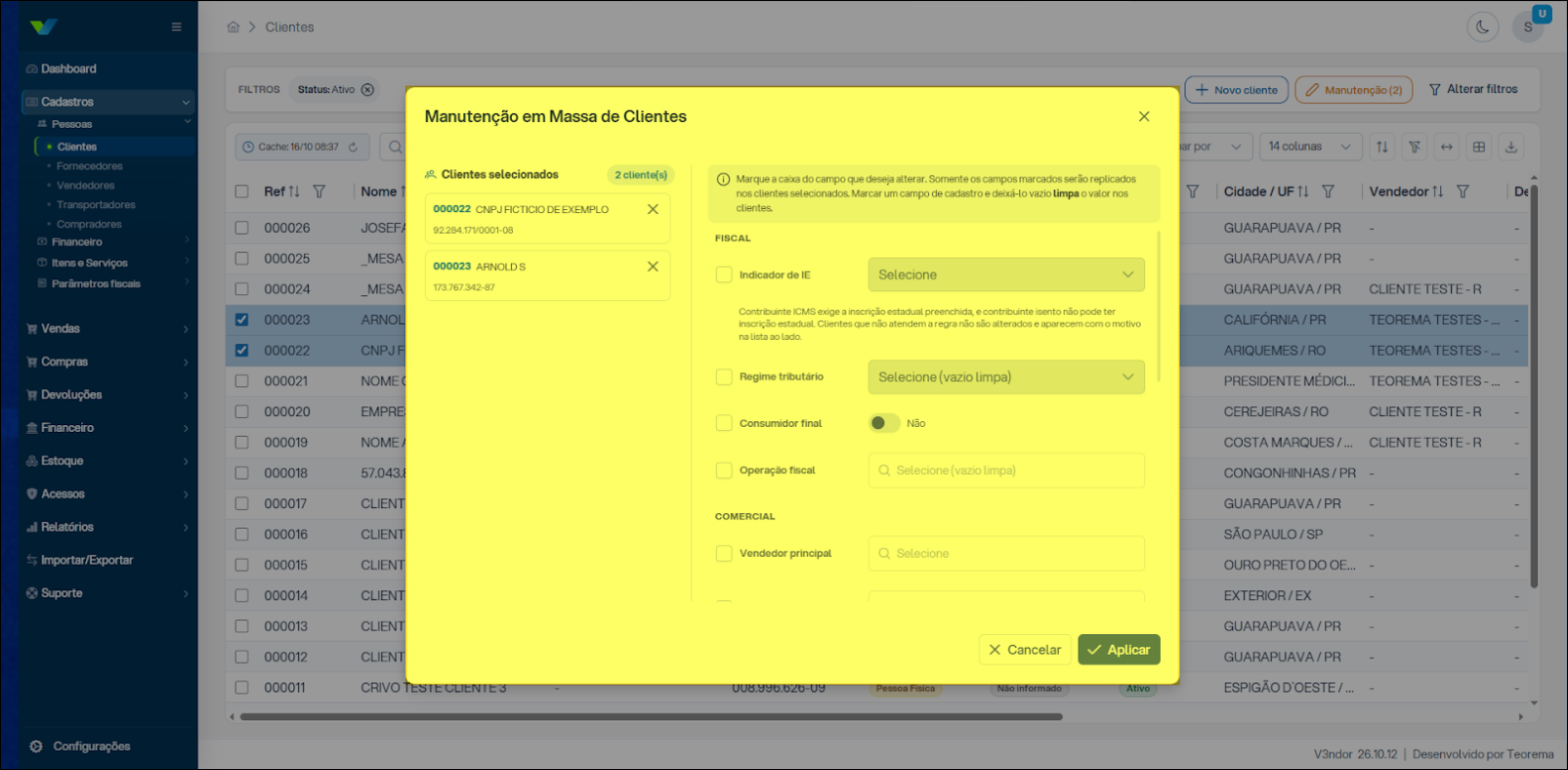Check the Indicador de IE checkbox
The image size is (1568, 770).
click(x=724, y=275)
